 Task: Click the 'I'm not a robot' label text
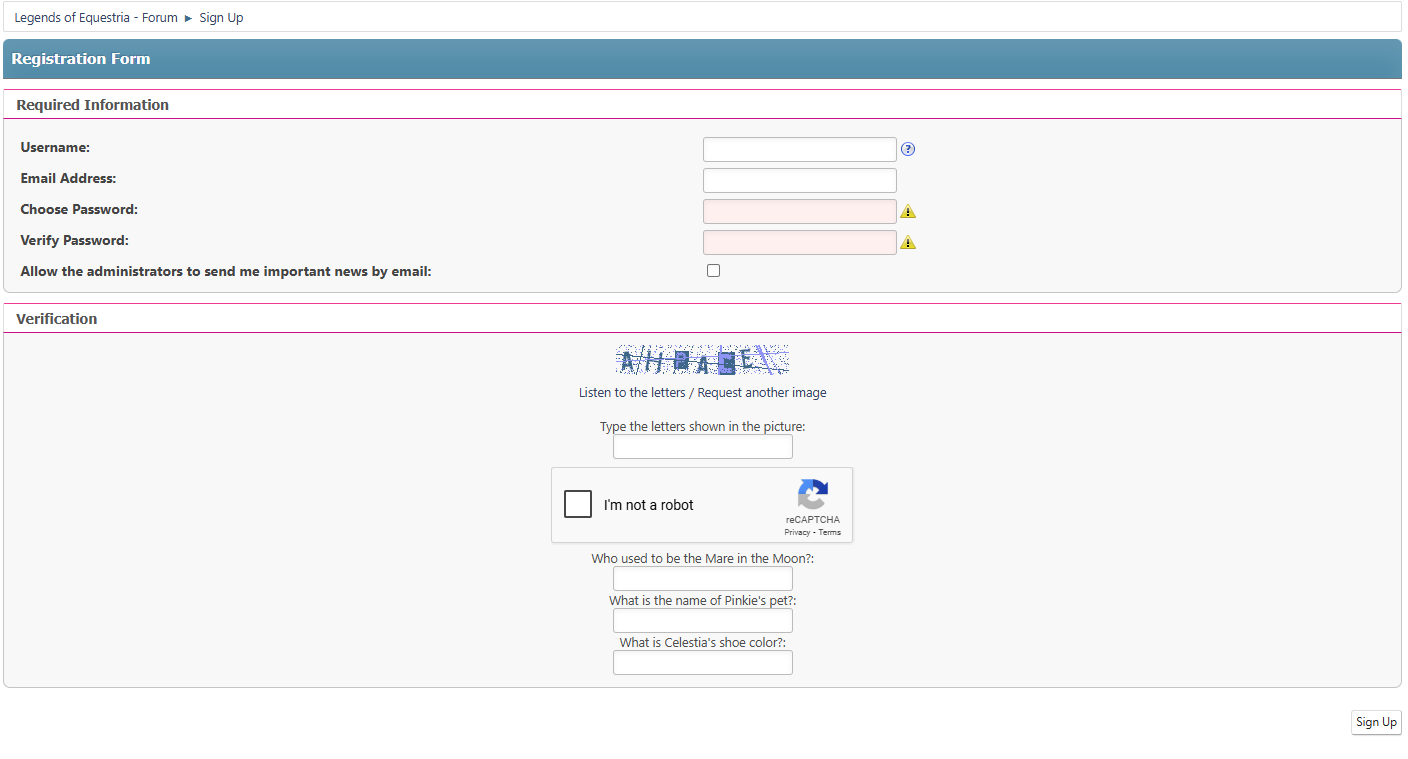649,505
